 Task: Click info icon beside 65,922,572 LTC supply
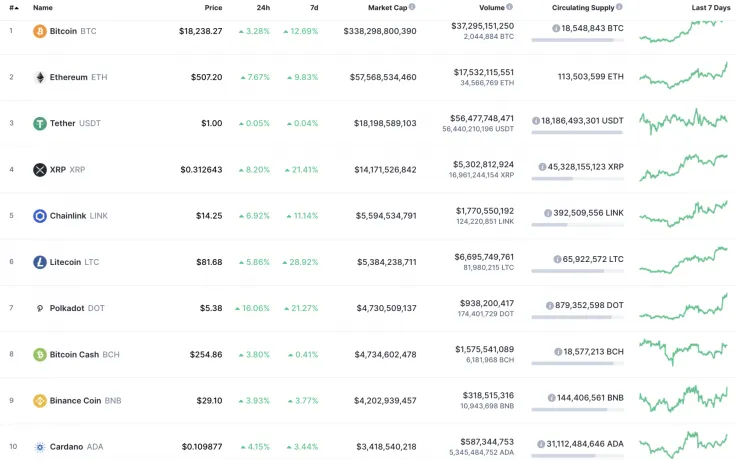click(557, 259)
